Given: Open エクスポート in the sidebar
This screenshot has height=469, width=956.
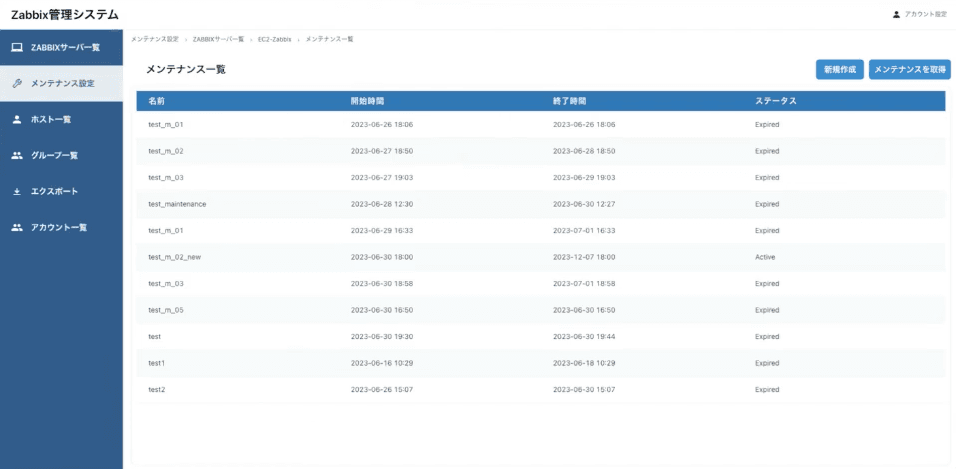Looking at the screenshot, I should pyautogui.click(x=61, y=192).
